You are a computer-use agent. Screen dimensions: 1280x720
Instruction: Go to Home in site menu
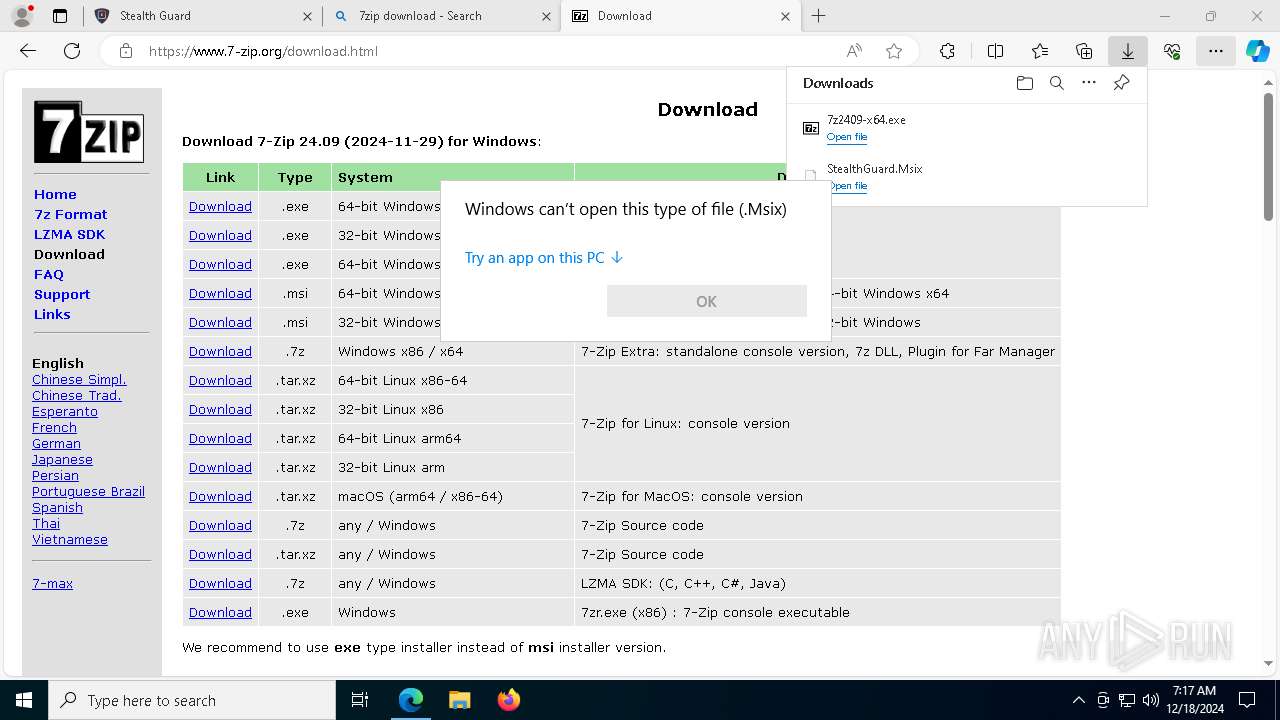[x=55, y=194]
